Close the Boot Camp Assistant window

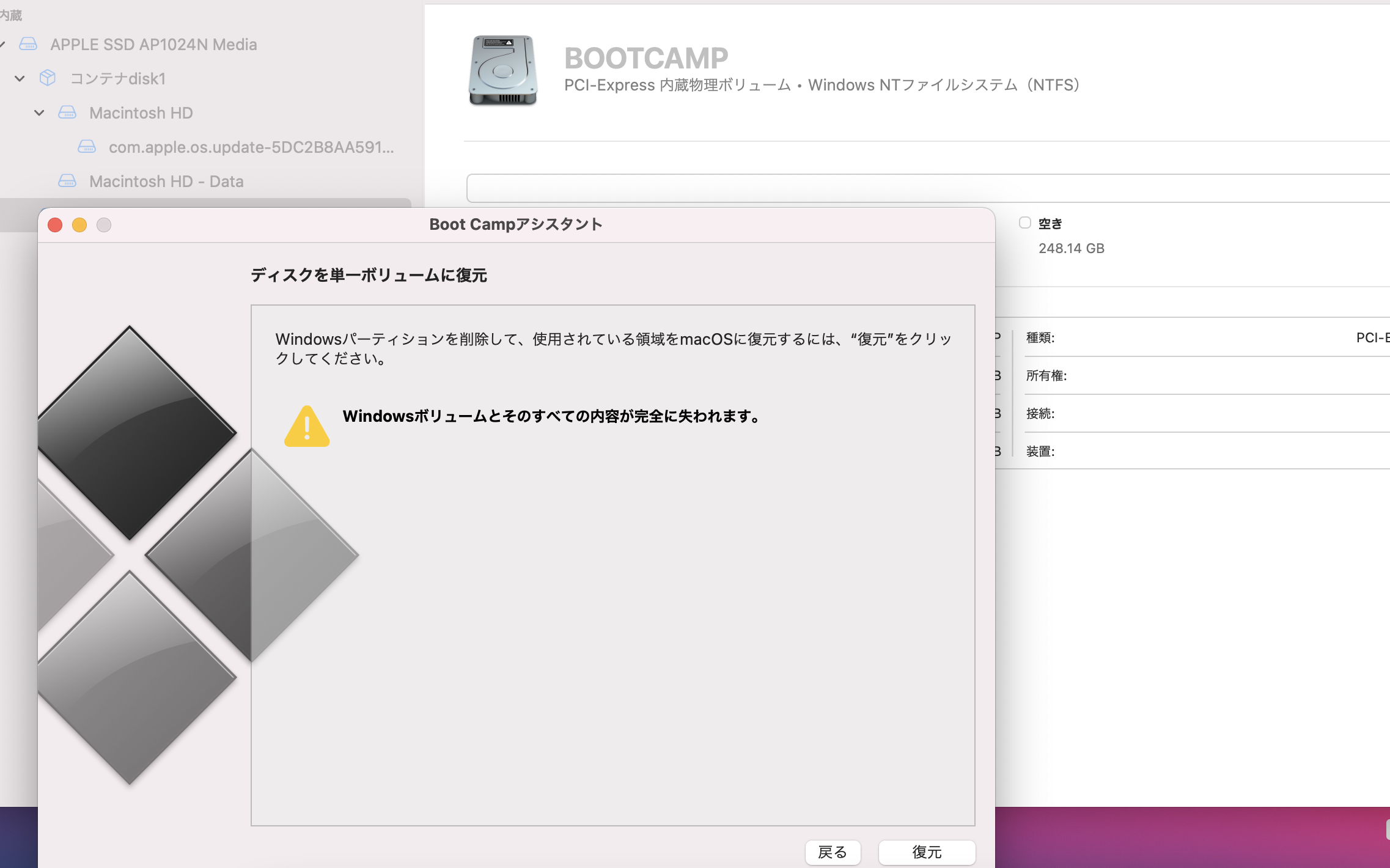55,225
